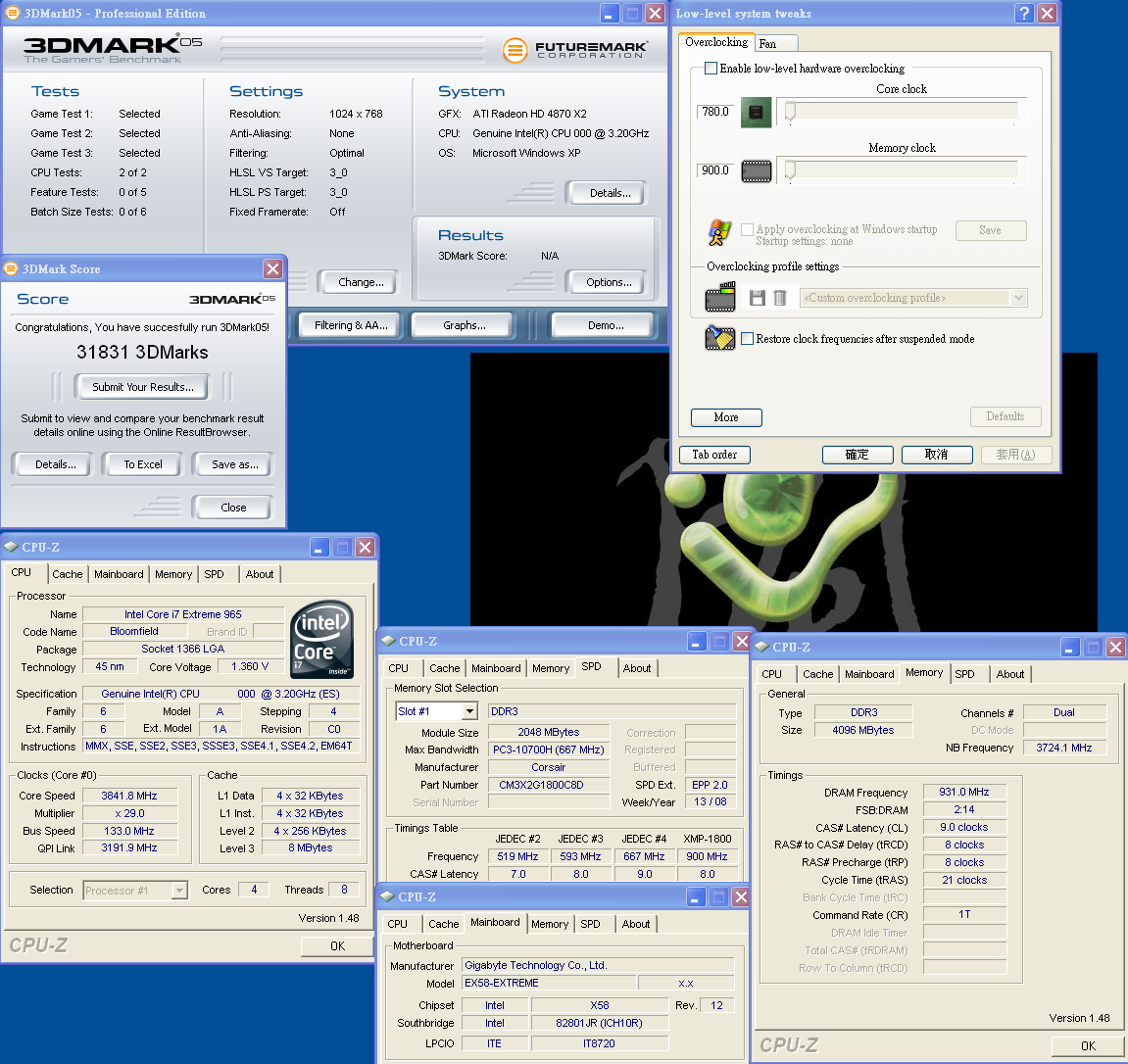Click the help question mark in tweaks title bar

coord(1024,13)
